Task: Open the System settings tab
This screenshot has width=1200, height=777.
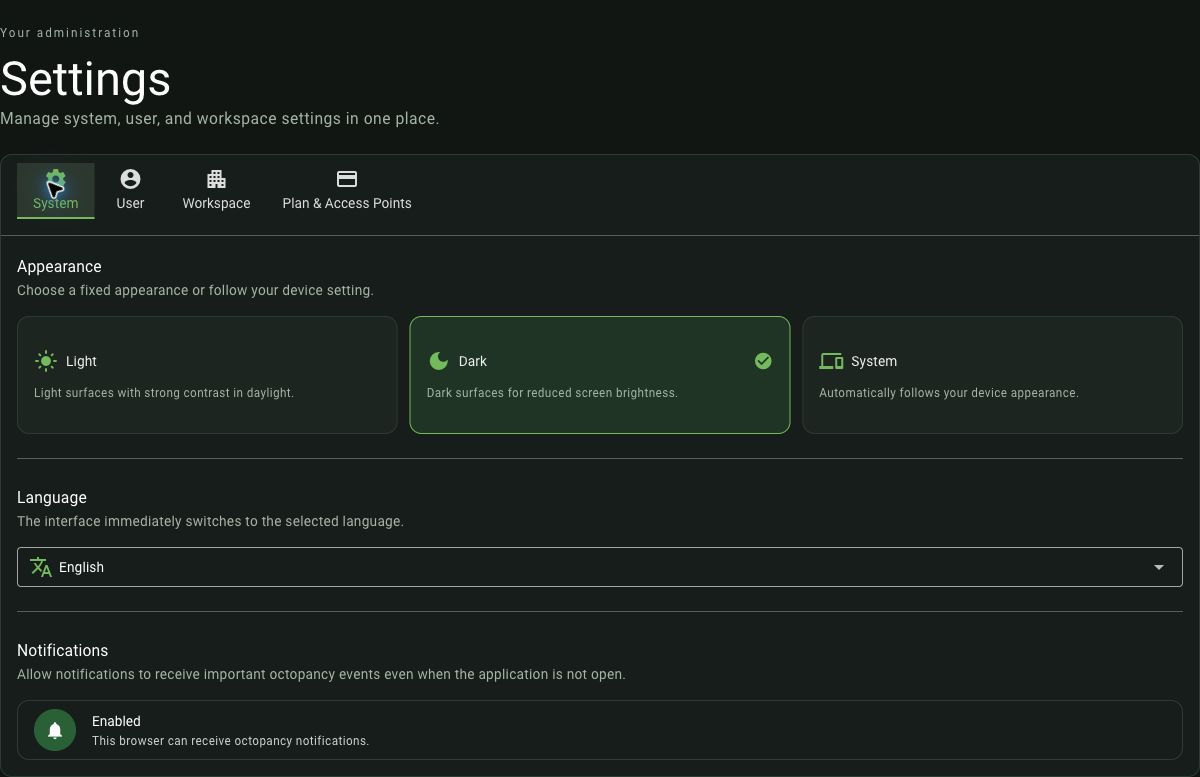Action: [56, 190]
